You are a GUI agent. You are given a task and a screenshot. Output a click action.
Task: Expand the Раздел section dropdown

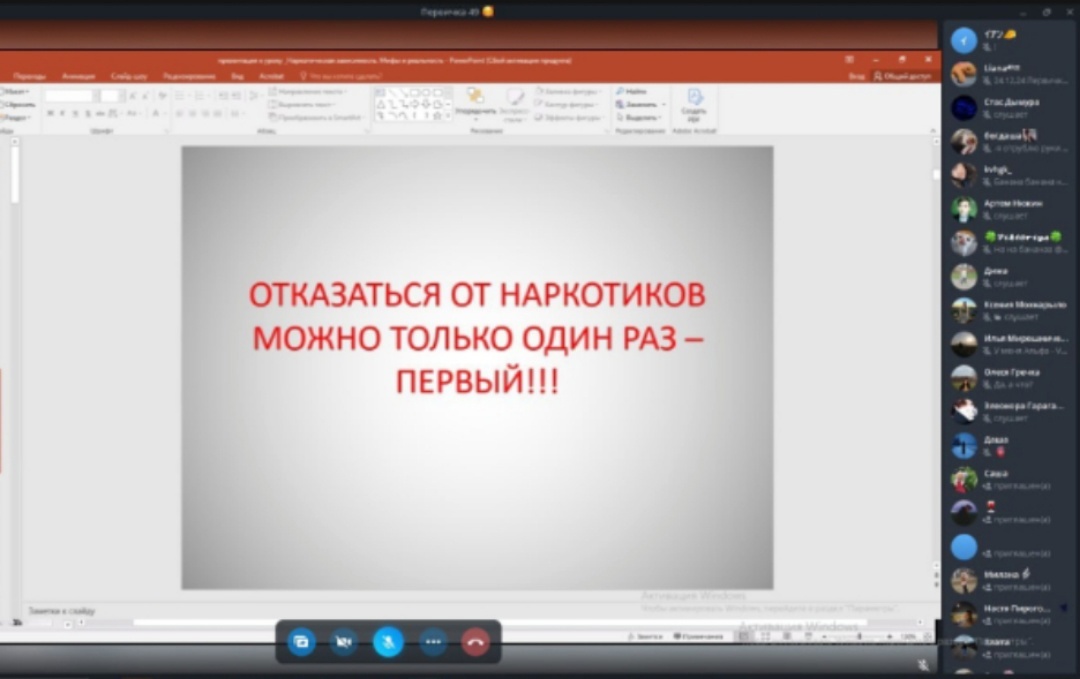coord(17,117)
